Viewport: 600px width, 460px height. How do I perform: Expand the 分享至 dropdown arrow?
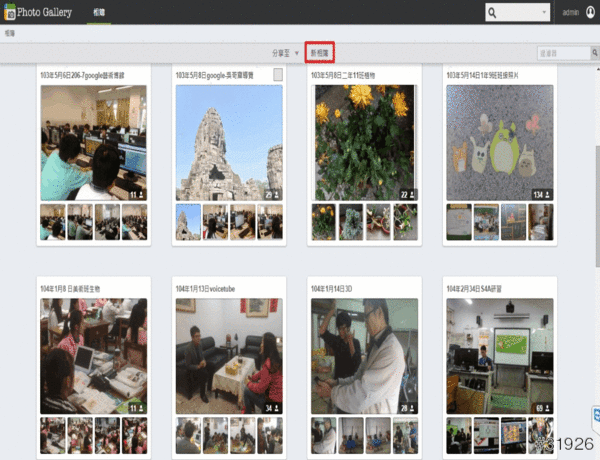tap(297, 53)
